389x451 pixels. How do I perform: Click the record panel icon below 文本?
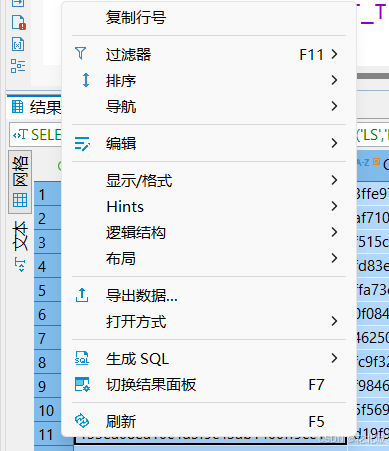pyautogui.click(x=20, y=264)
